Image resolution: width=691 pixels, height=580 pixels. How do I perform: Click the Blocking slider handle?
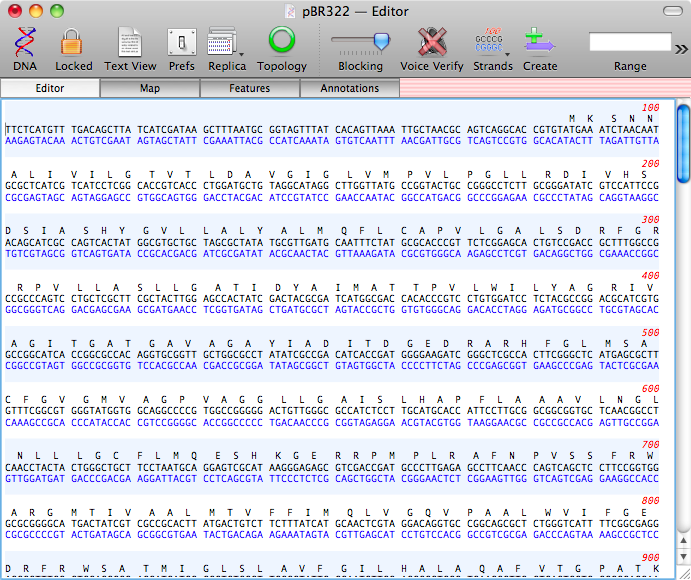380,41
